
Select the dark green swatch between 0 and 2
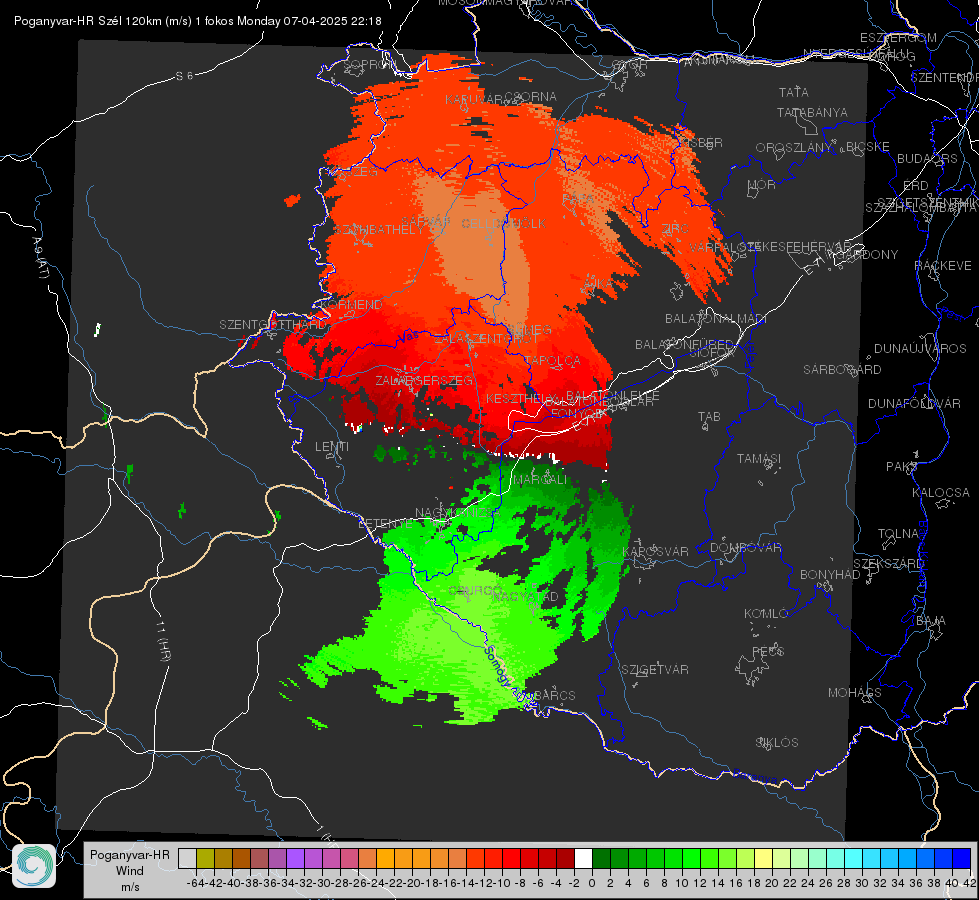click(x=601, y=859)
